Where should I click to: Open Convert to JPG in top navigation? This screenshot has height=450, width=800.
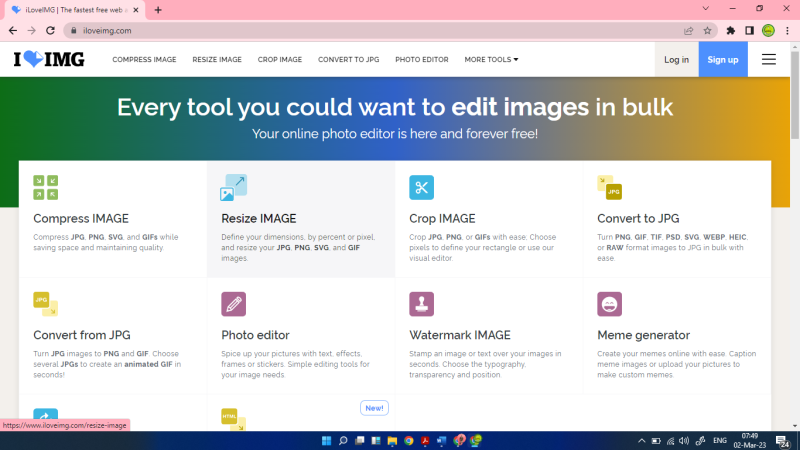tap(348, 60)
